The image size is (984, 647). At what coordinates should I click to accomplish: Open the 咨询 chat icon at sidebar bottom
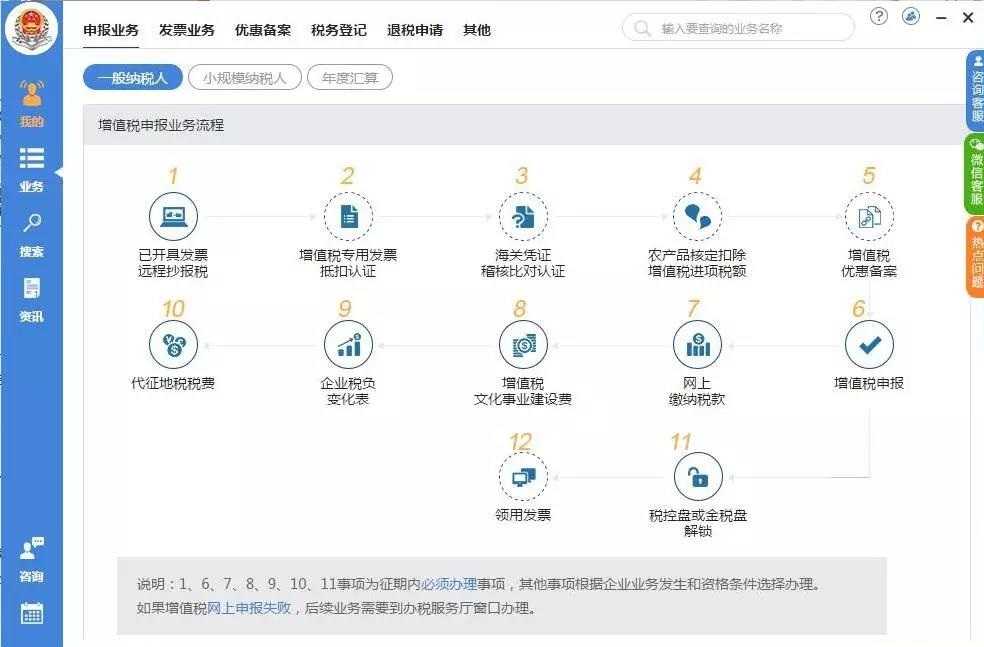31,560
